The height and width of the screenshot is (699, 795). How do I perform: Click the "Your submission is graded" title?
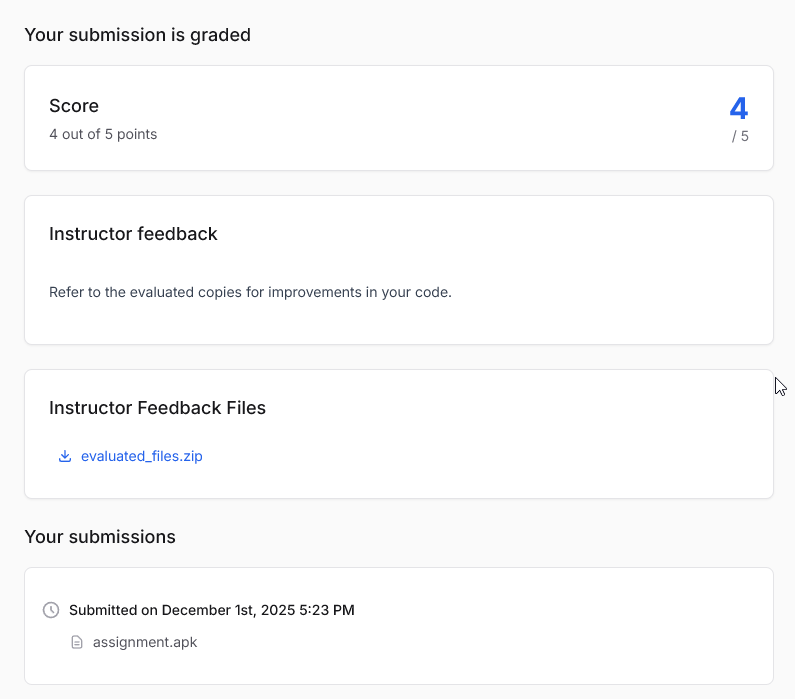pyautogui.click(x=137, y=35)
